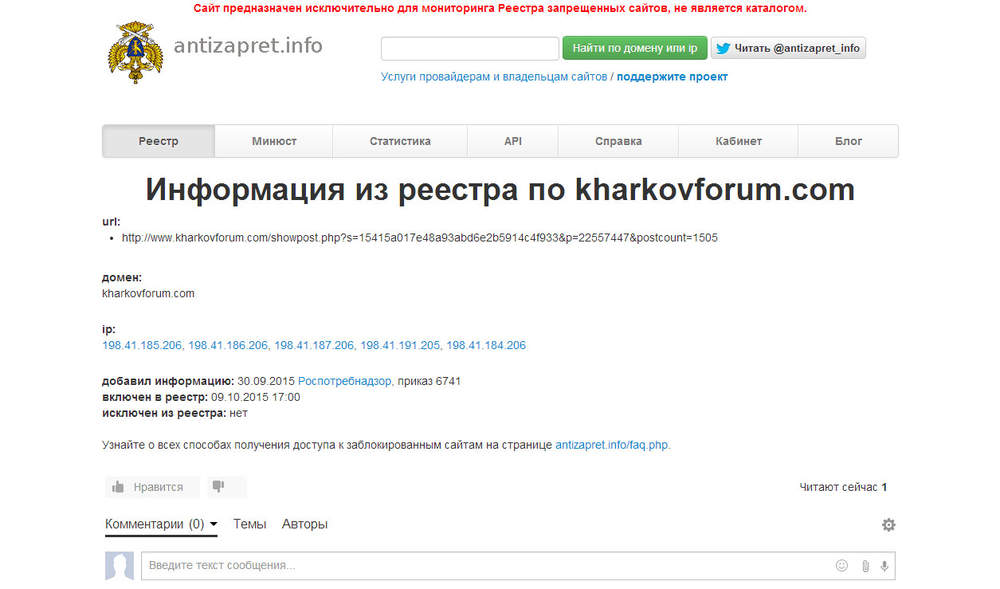Click the поддержите проект link
This screenshot has width=1000, height=589.
point(672,76)
